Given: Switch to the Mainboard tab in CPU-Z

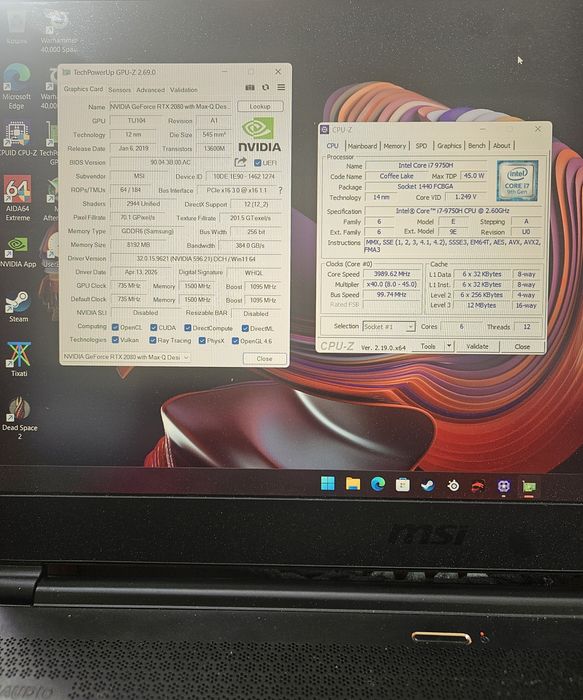Looking at the screenshot, I should (x=362, y=146).
